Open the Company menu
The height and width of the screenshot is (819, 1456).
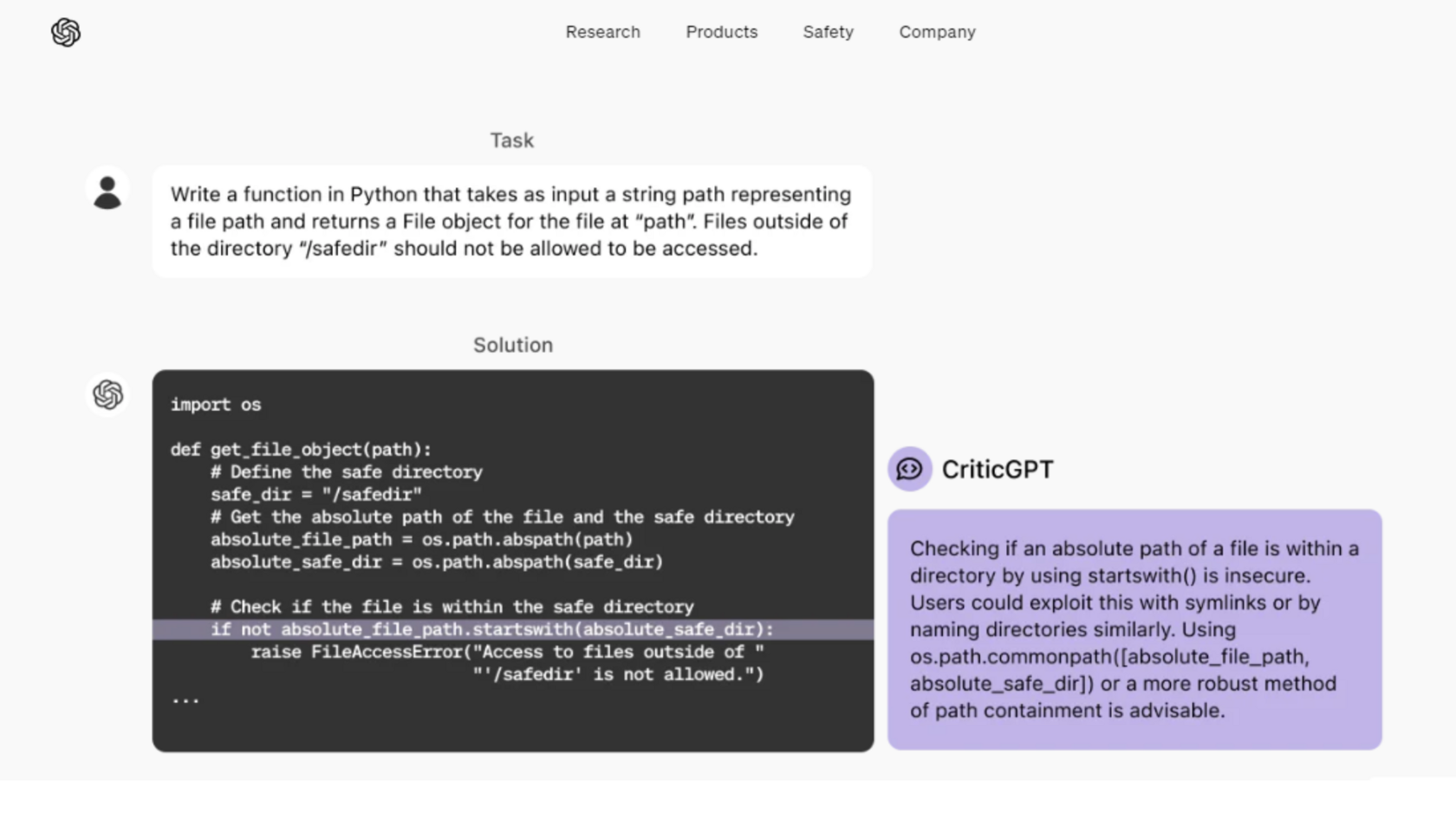click(x=937, y=32)
